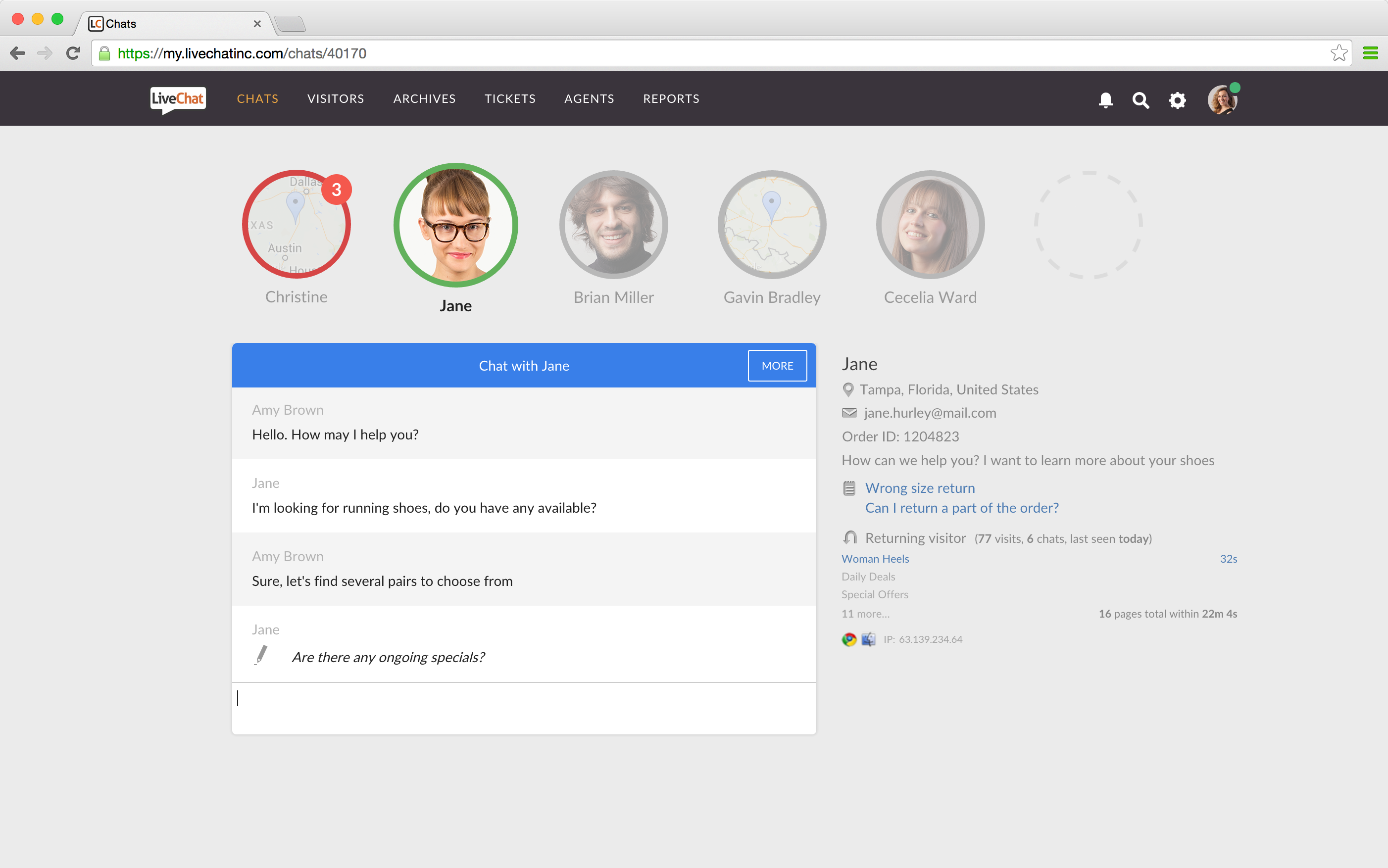This screenshot has height=868, width=1388.
Task: Open Chrome hamburger menu
Action: tap(1370, 53)
